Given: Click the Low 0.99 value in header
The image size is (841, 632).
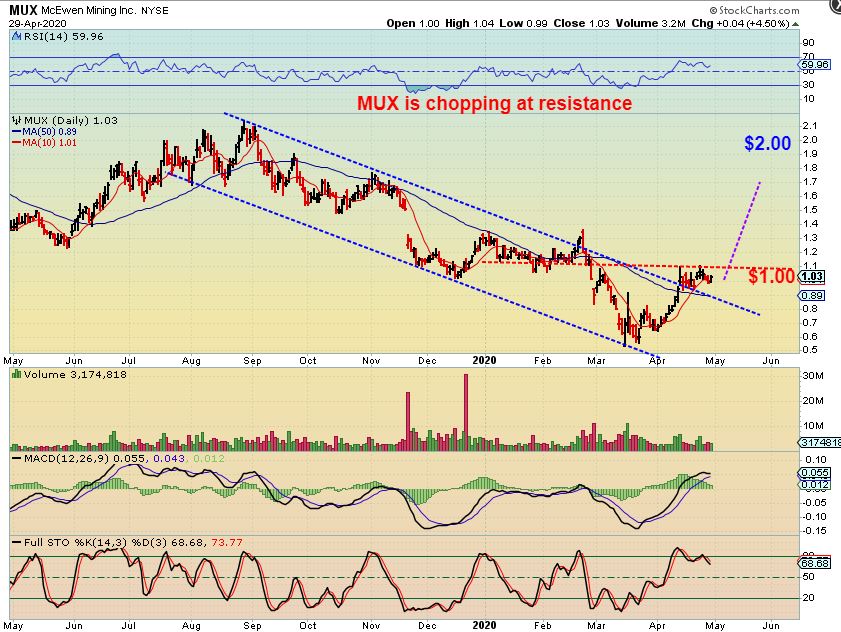Looking at the screenshot, I should click(x=523, y=24).
